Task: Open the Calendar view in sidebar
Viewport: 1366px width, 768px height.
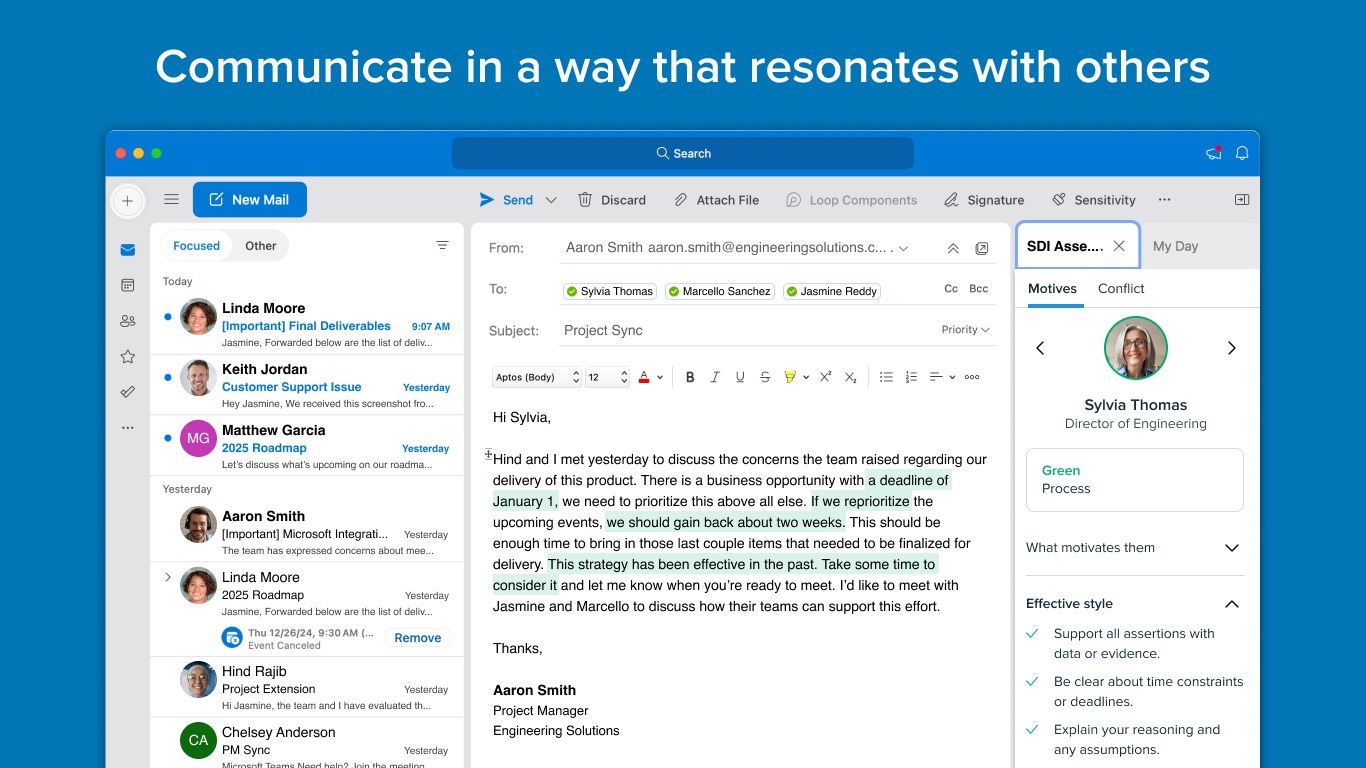Action: [127, 285]
